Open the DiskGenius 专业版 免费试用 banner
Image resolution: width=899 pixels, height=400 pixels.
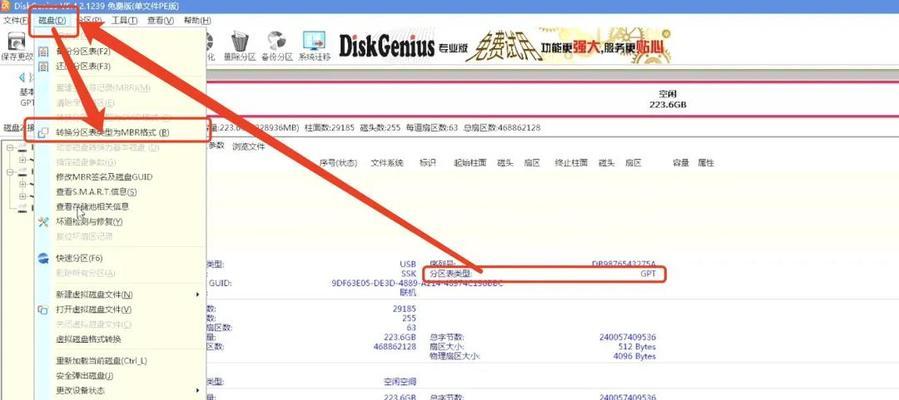[505, 44]
